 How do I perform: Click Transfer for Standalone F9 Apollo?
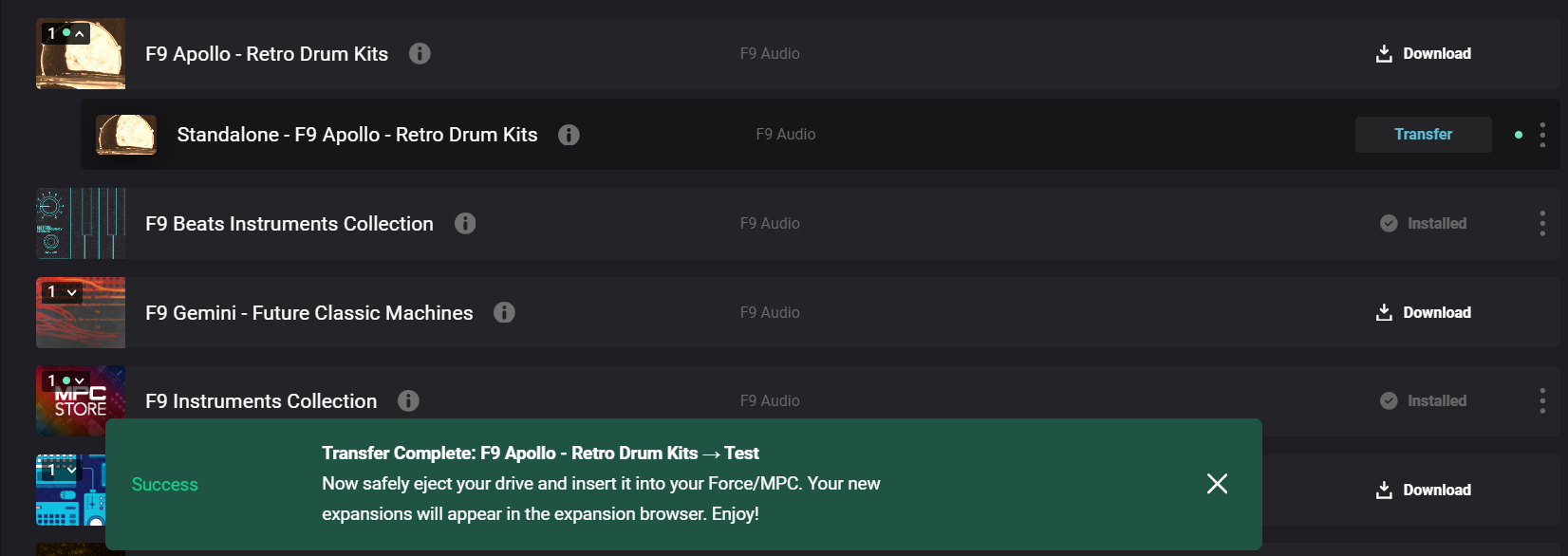click(1423, 135)
